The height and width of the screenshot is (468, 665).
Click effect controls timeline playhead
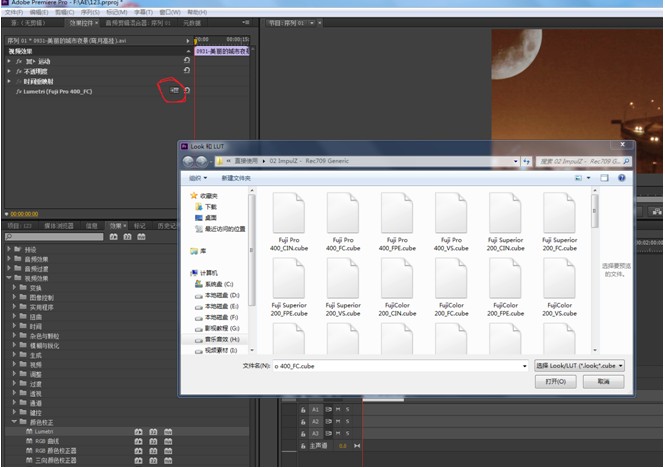[196, 41]
